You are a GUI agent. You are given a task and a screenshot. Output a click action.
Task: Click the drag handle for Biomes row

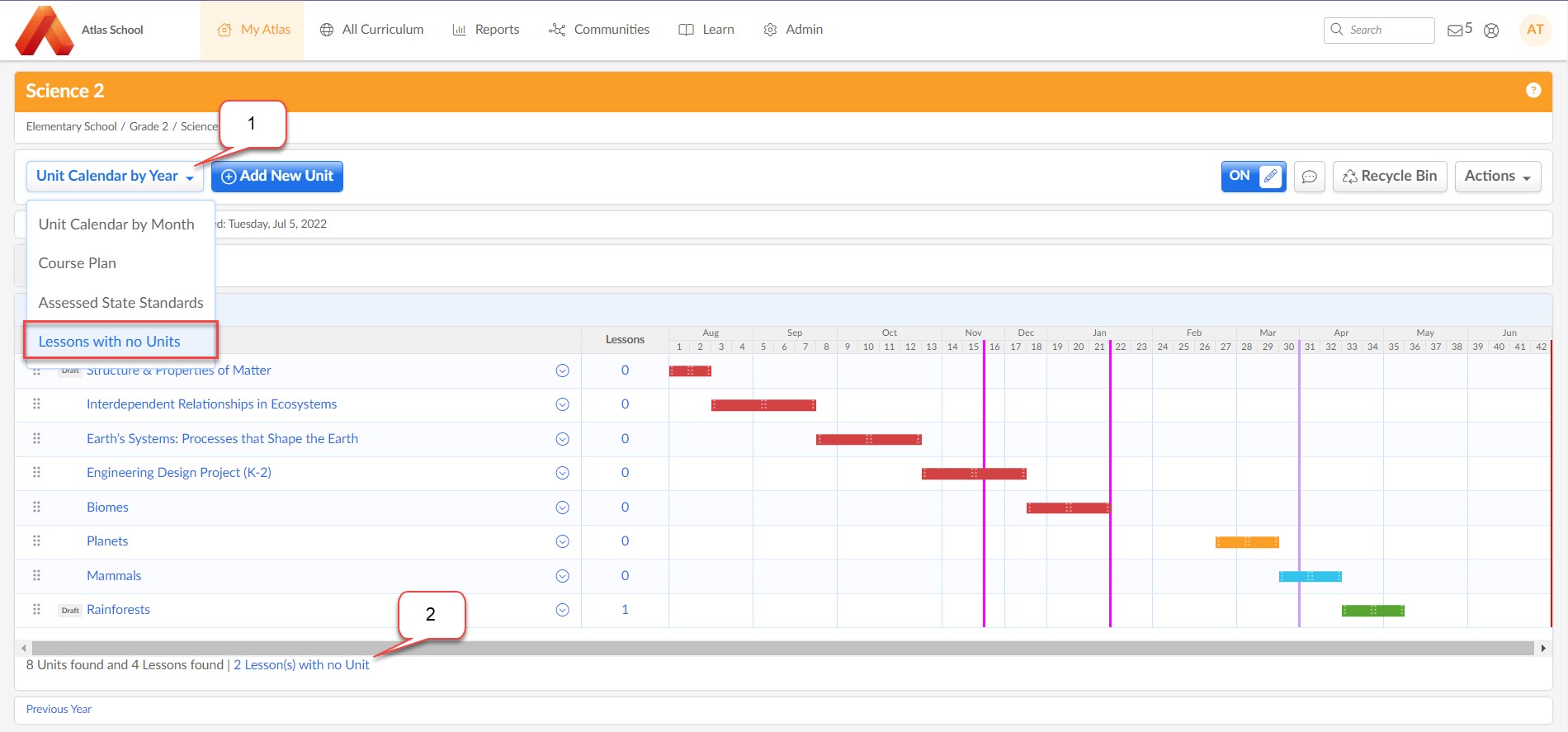click(36, 508)
